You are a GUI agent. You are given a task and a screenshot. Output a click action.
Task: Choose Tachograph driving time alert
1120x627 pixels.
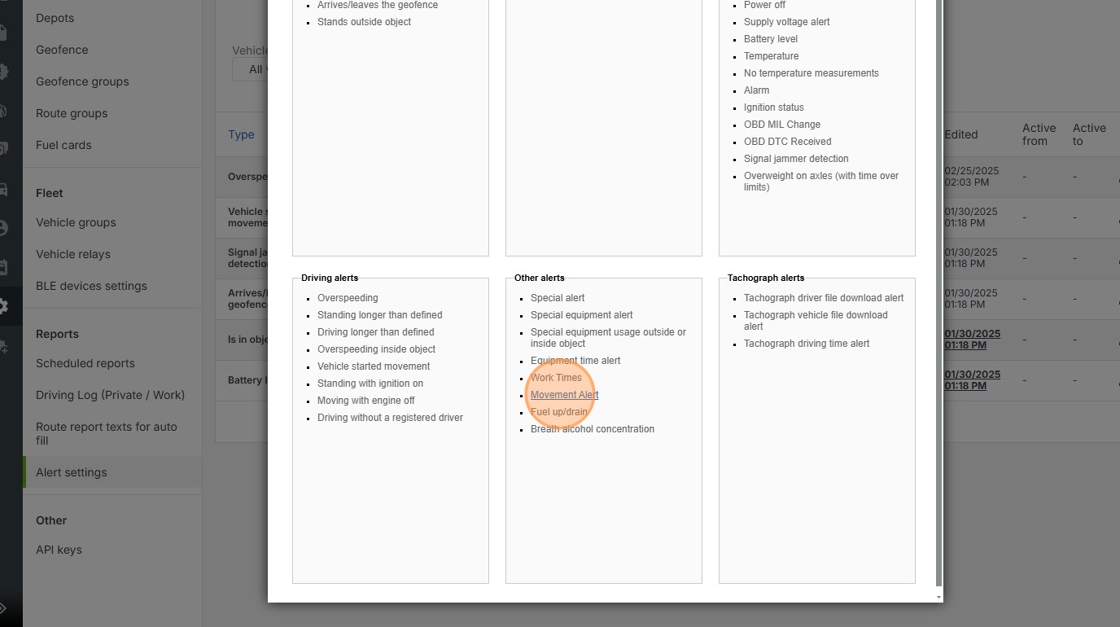[x=806, y=343]
